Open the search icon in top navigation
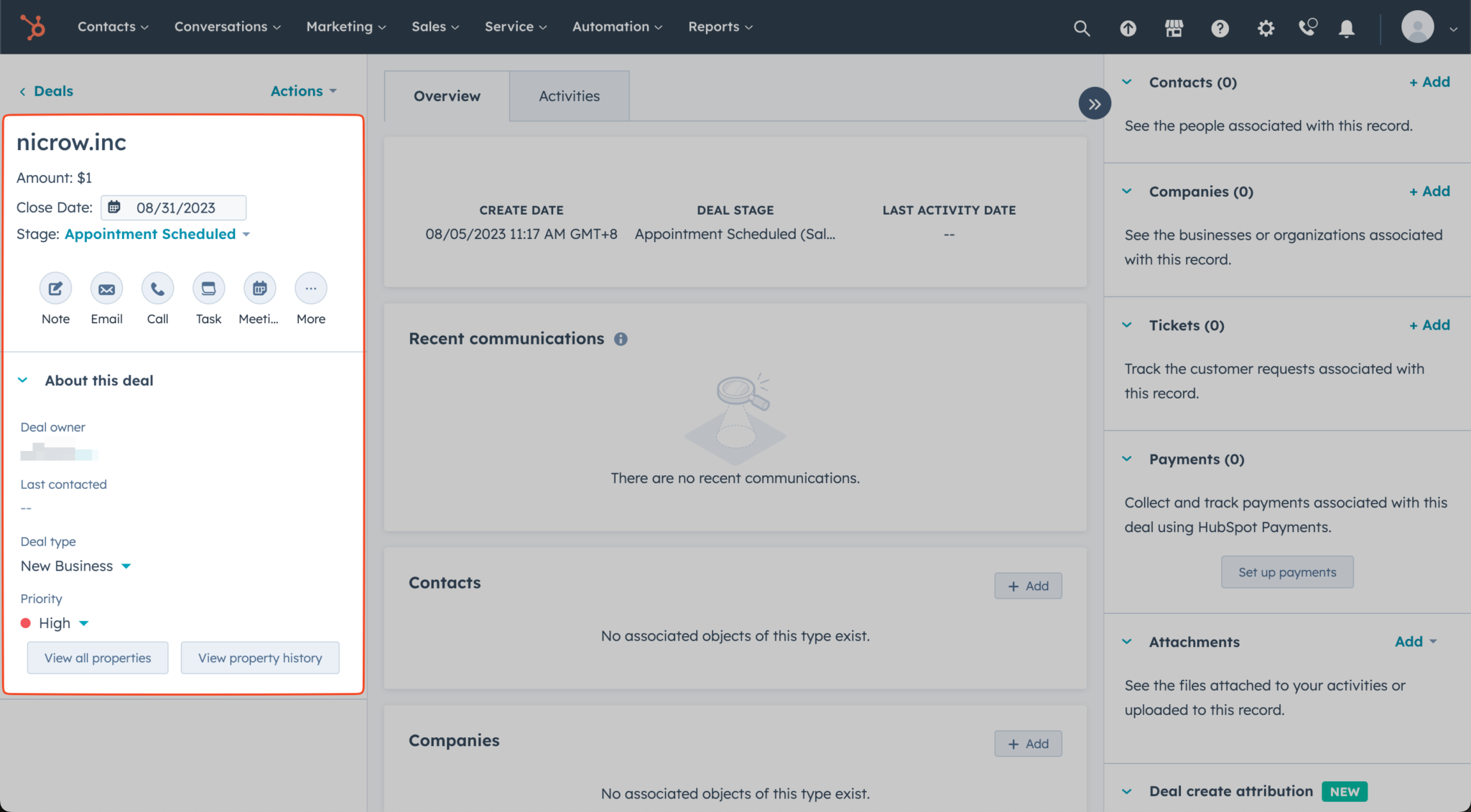 point(1082,28)
